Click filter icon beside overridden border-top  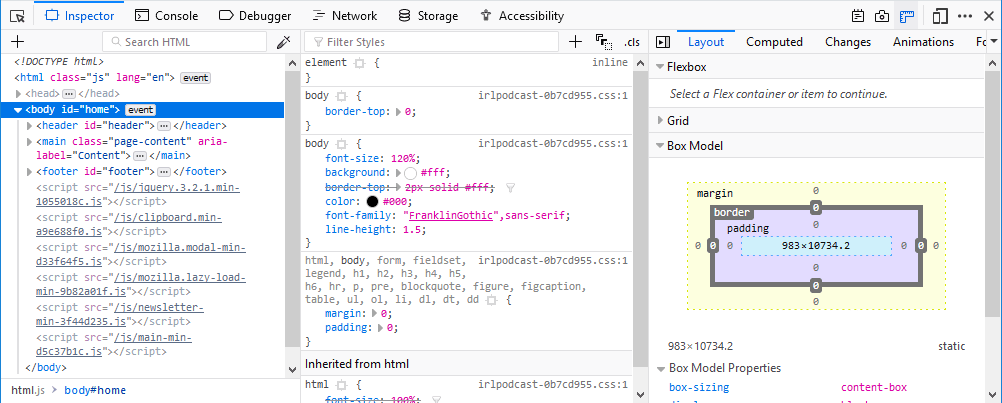click(x=510, y=188)
